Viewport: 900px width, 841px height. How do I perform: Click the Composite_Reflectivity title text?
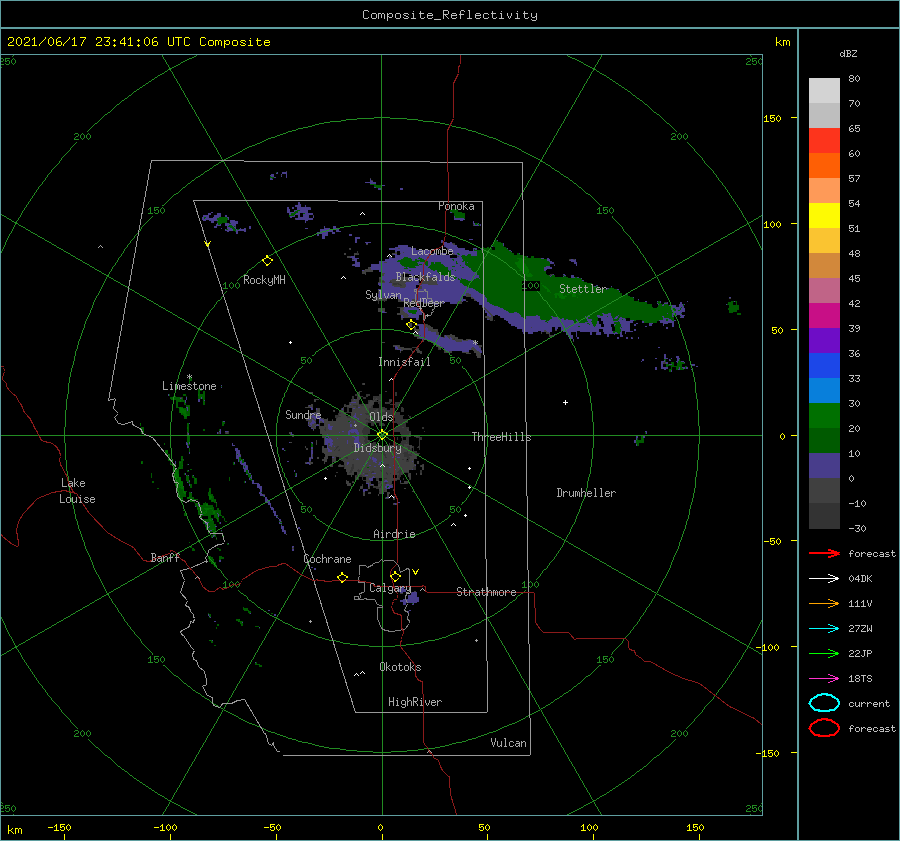(x=450, y=15)
